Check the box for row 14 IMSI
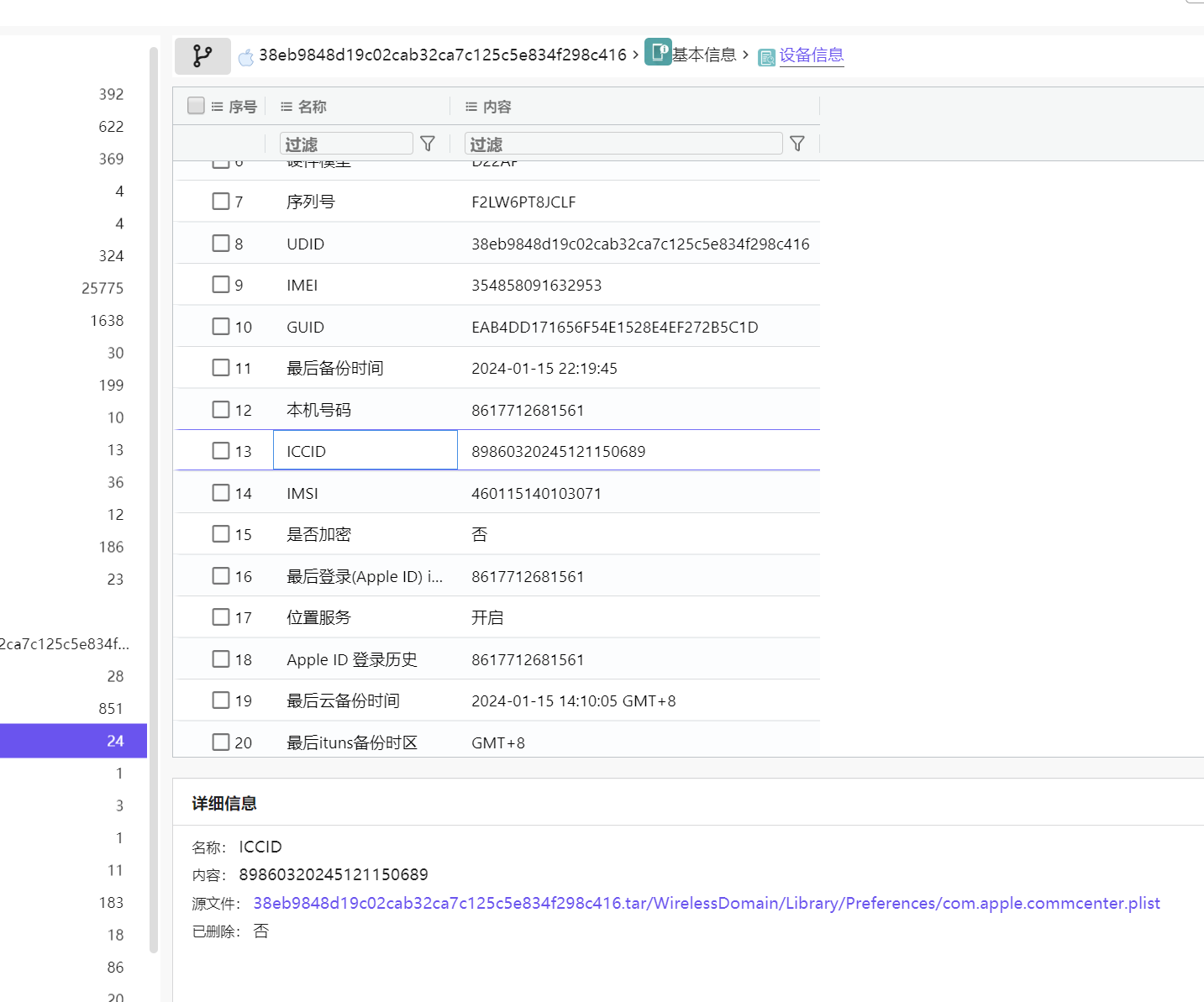Image resolution: width=1204 pixels, height=1002 pixels. pos(221,492)
